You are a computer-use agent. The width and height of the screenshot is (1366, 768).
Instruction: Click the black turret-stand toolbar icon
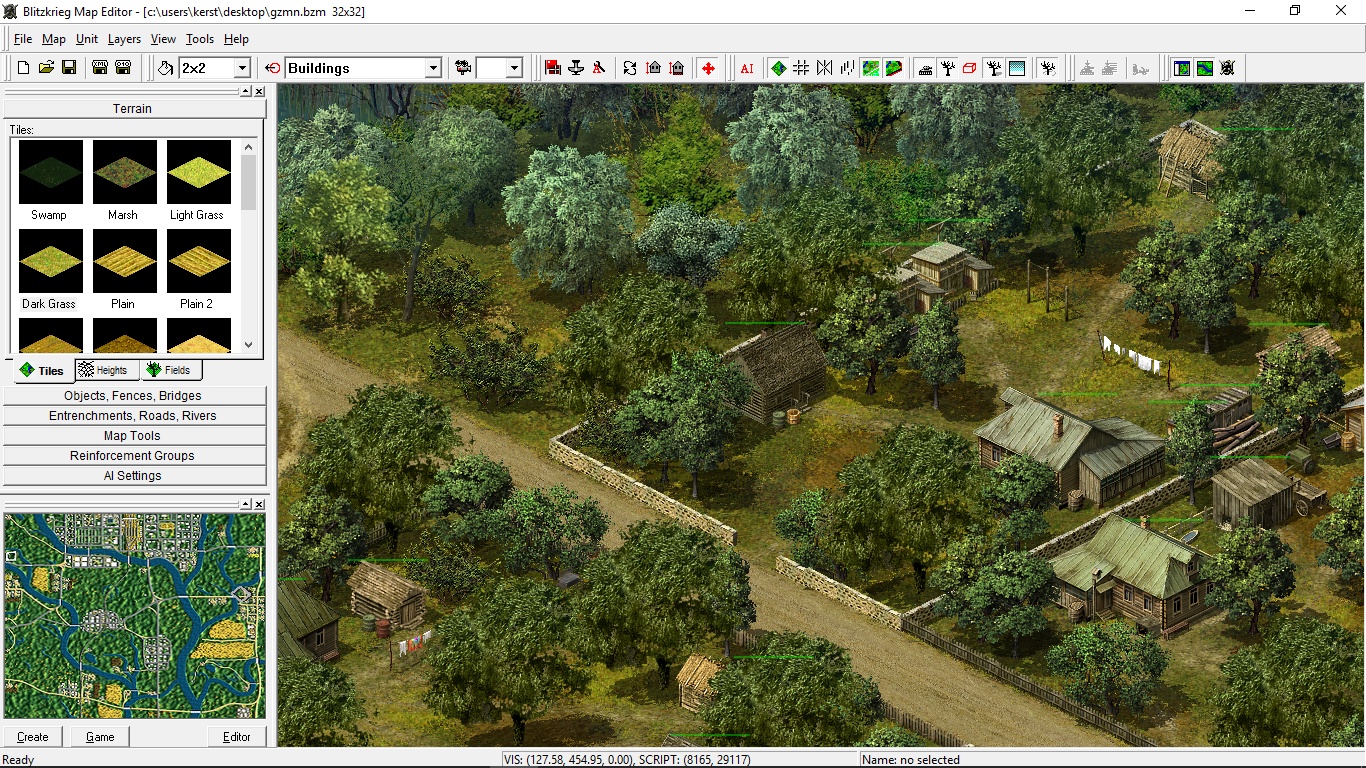(576, 68)
